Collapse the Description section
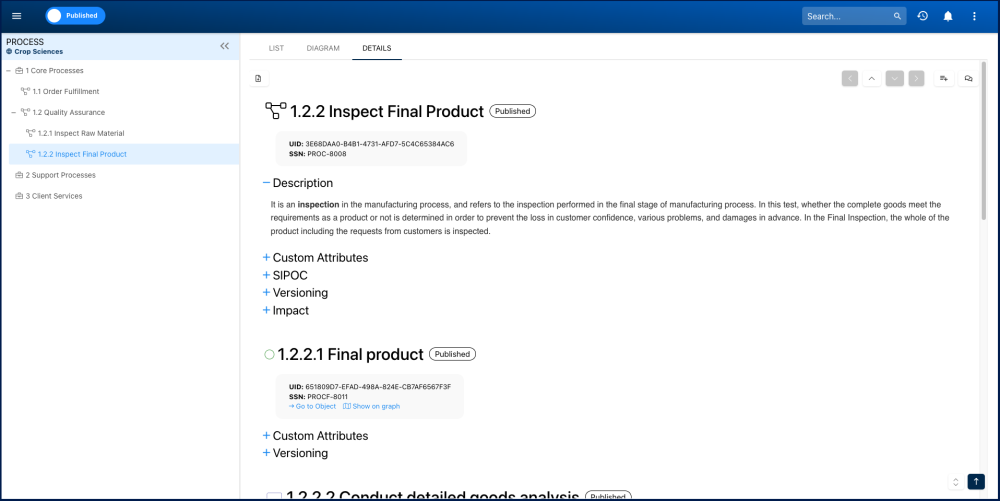The image size is (1000, 501). point(266,183)
